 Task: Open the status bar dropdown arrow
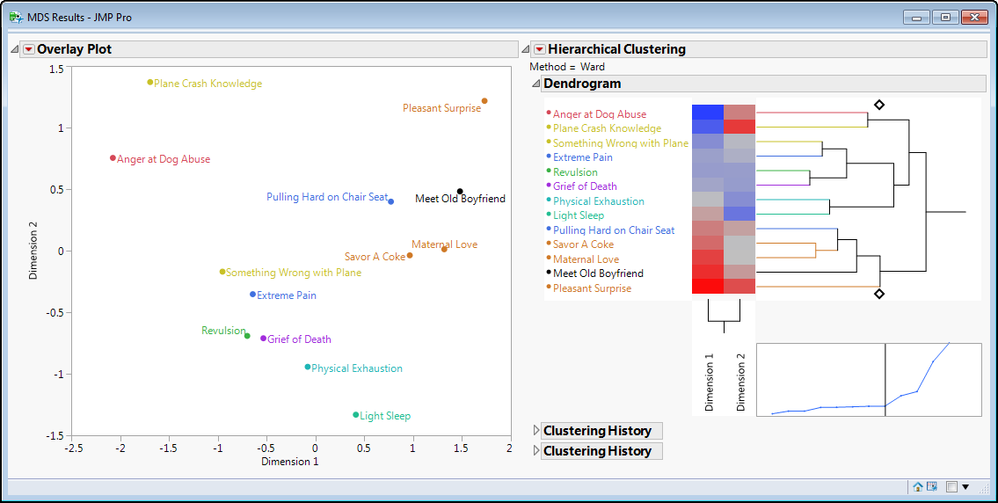965,487
